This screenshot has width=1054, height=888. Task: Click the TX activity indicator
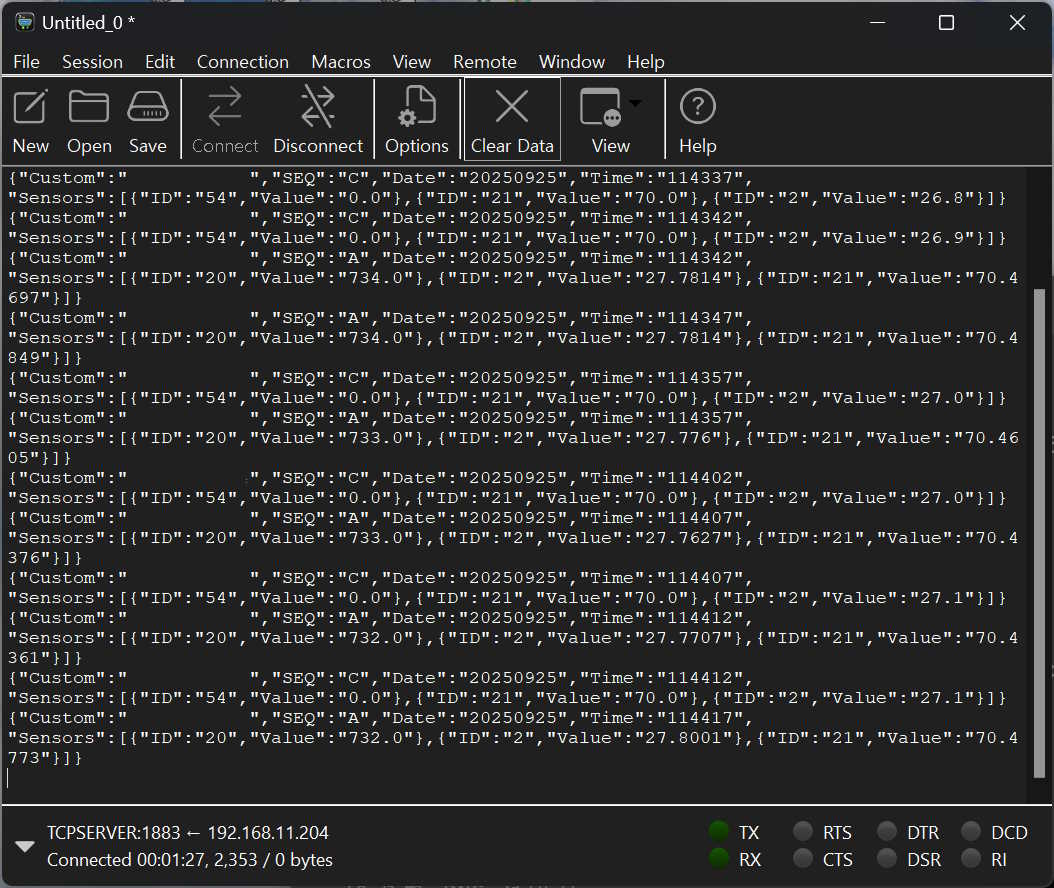(x=719, y=832)
